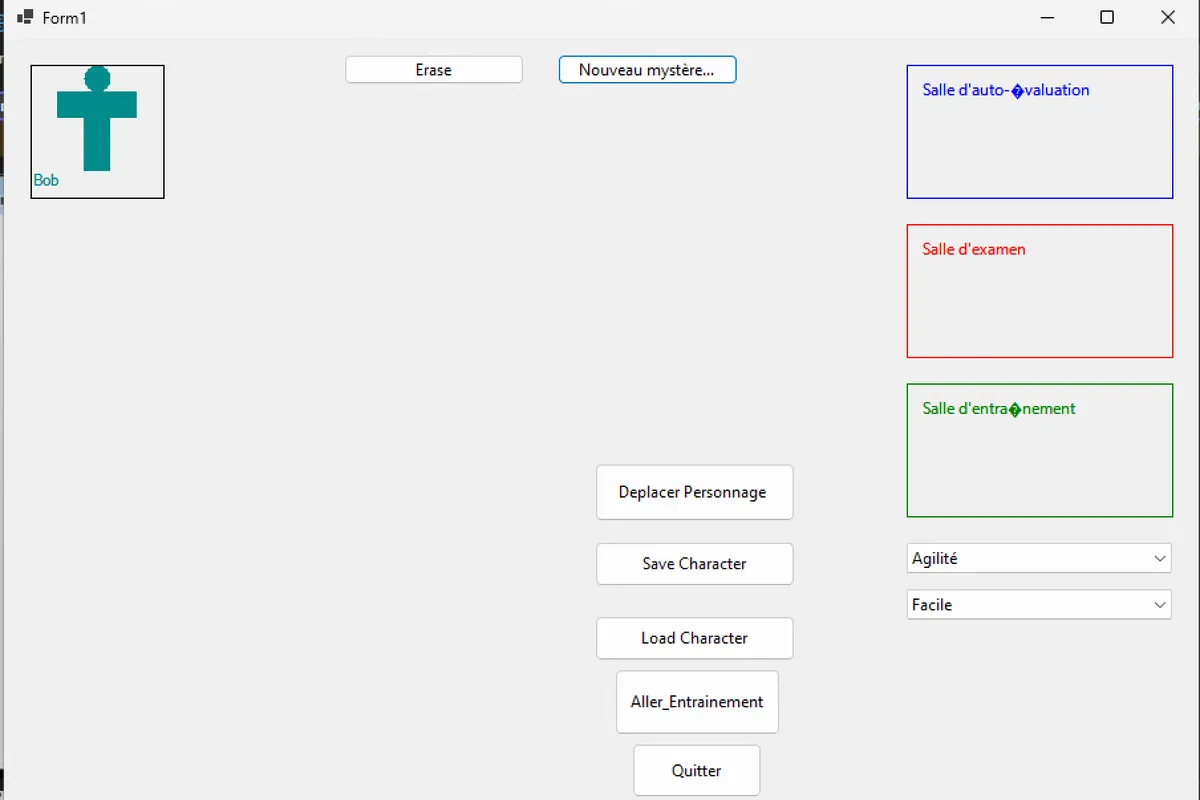Click the blue Salle d'auto-évaluation room box
1200x800 pixels.
(1040, 132)
